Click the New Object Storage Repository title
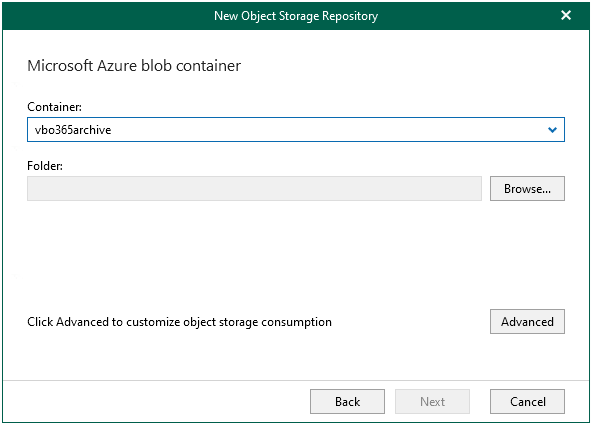The width and height of the screenshot is (591, 425). 296,16
